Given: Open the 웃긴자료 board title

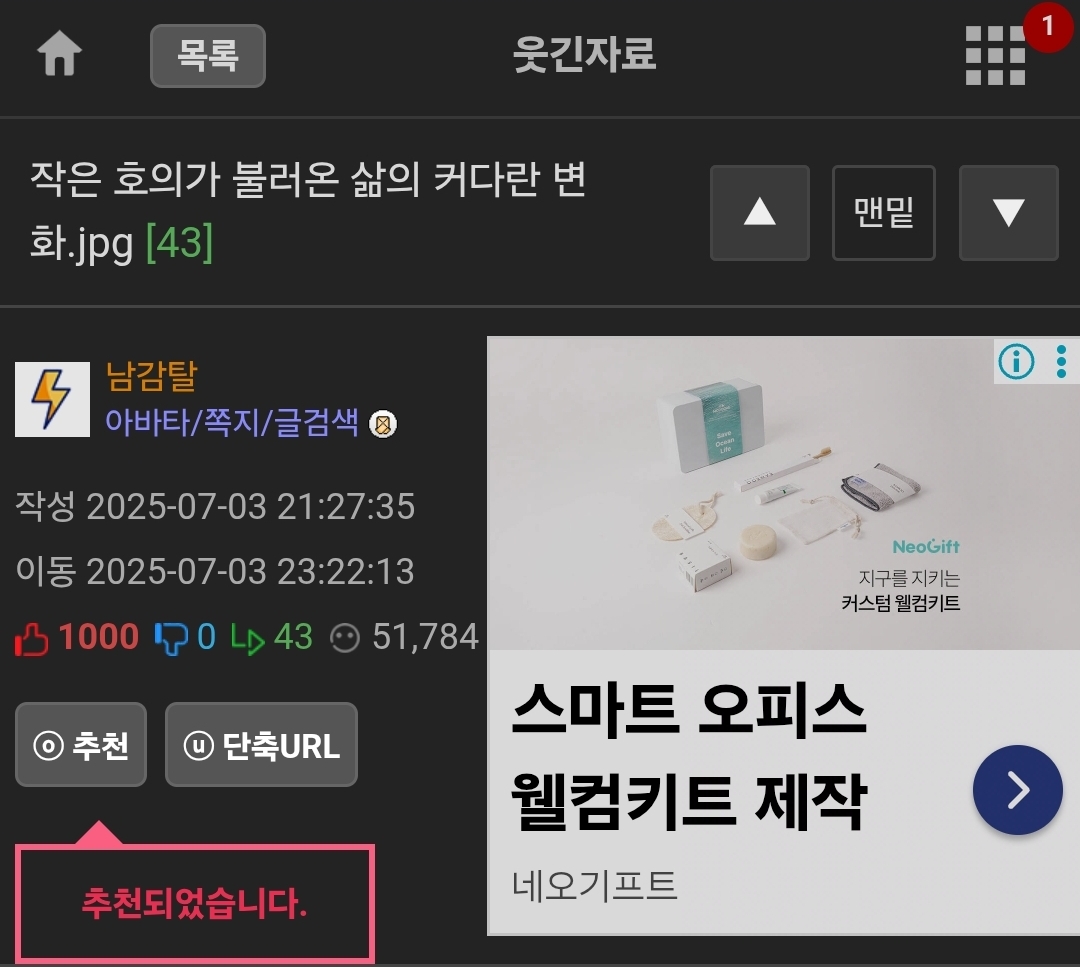Looking at the screenshot, I should (585, 54).
